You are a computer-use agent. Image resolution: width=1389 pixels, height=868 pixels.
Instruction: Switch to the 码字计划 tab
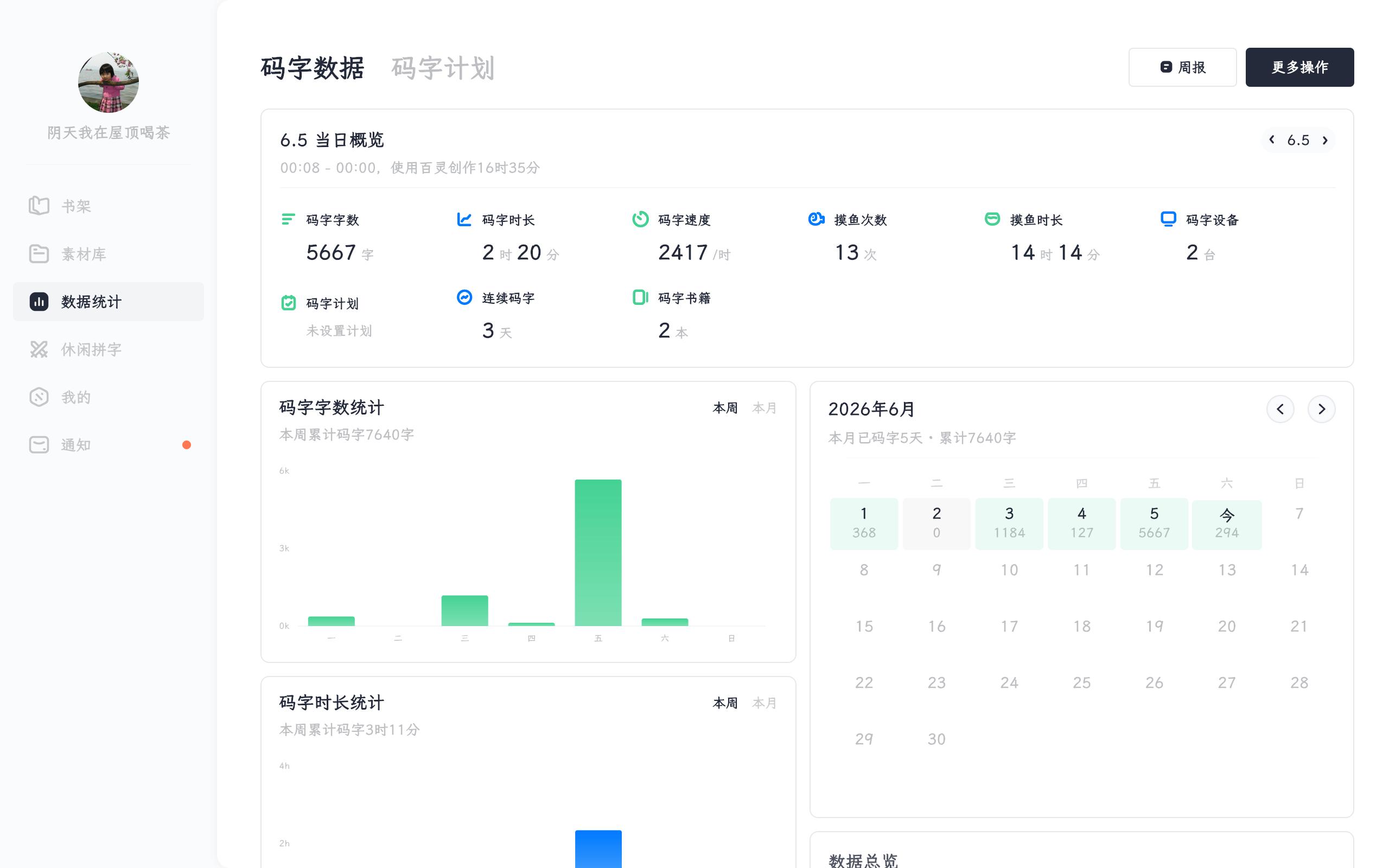443,68
